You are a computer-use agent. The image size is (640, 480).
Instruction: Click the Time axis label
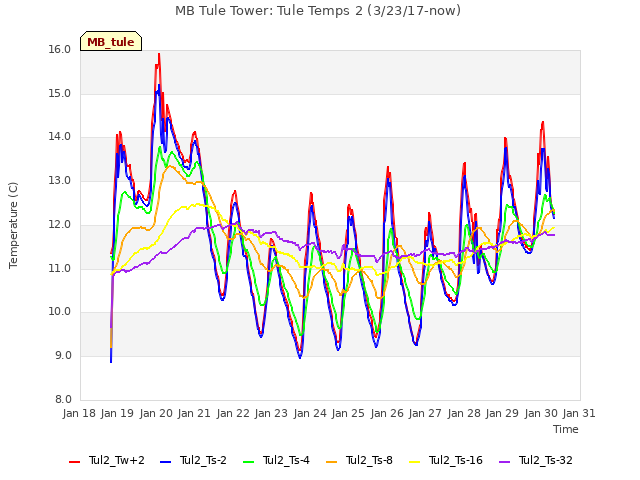(x=566, y=429)
